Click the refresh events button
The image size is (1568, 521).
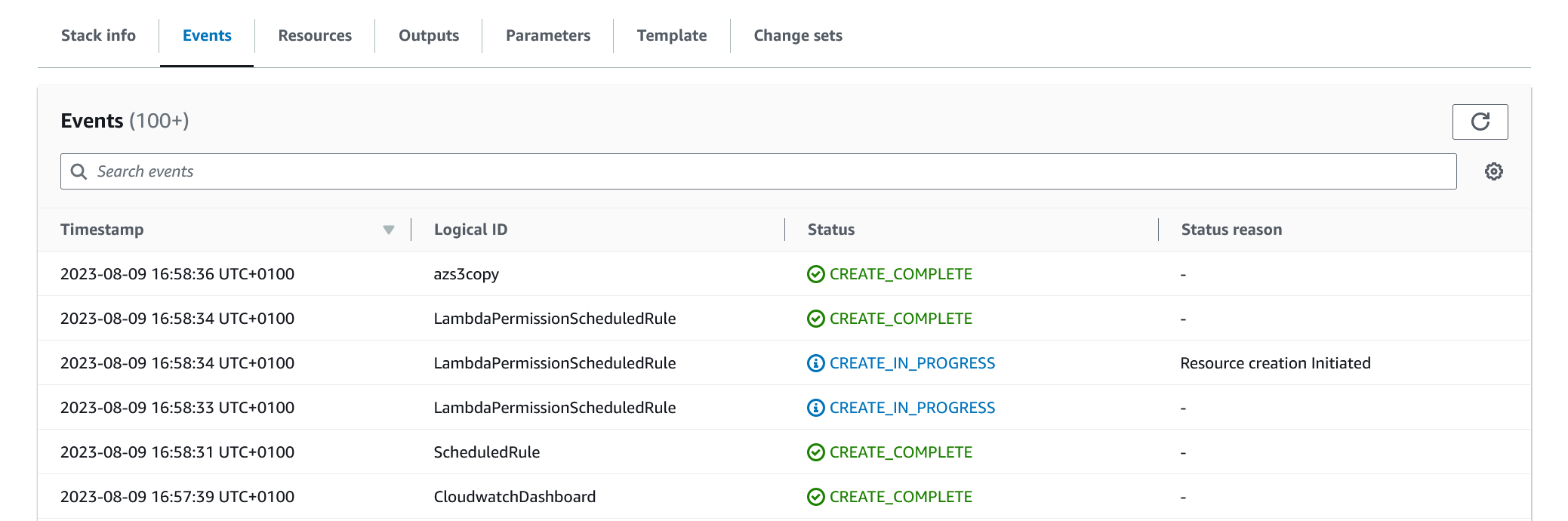click(1480, 122)
